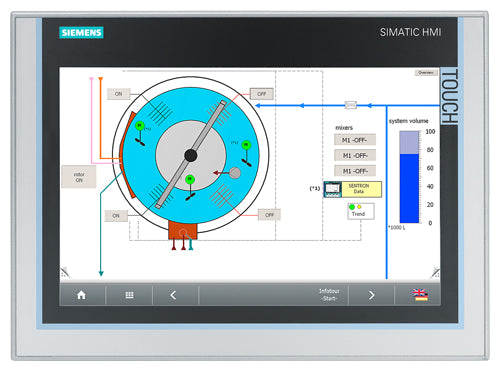Open the Overview button at top right
500x371 pixels.
click(426, 72)
